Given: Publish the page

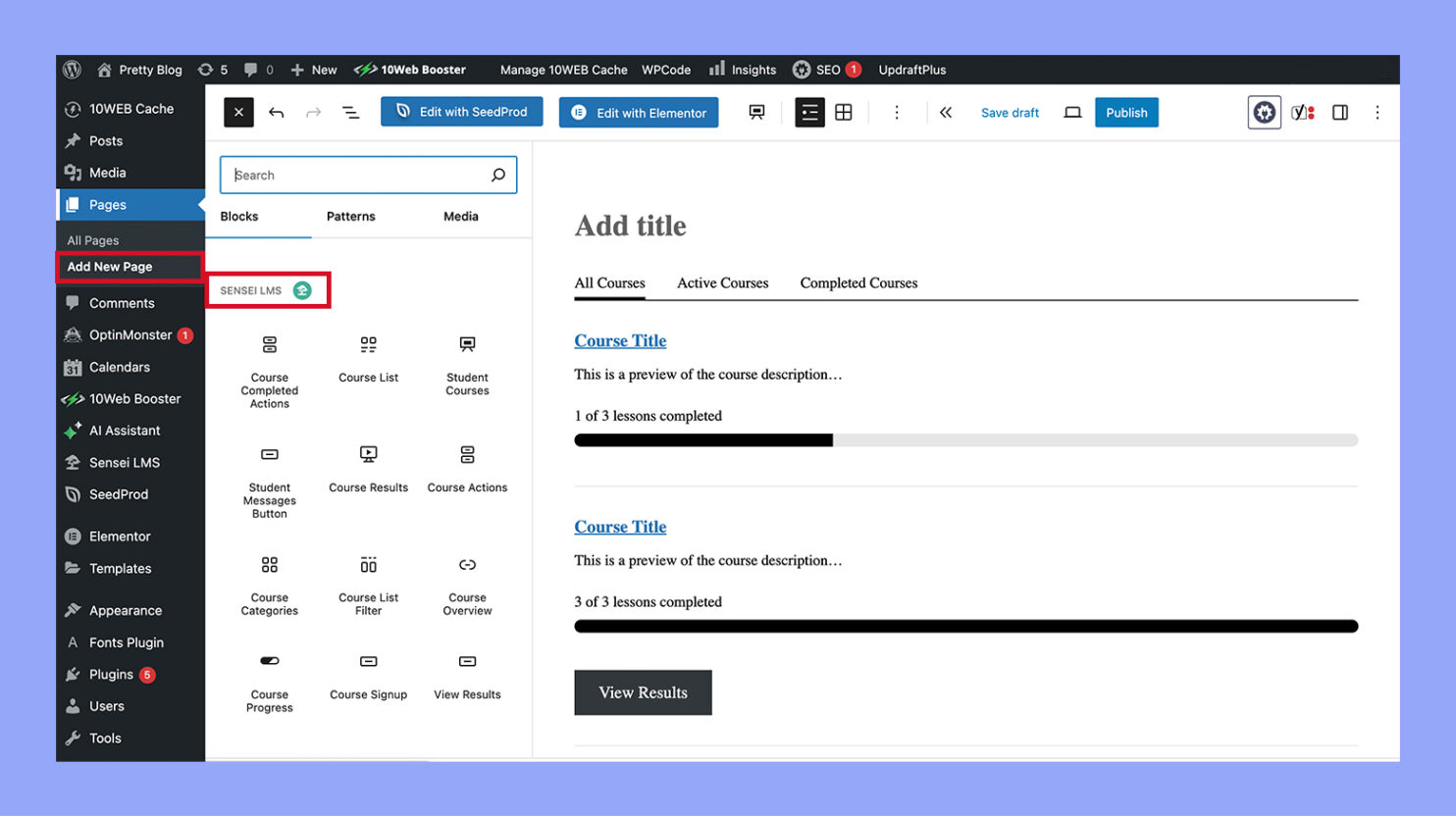Looking at the screenshot, I should pyautogui.click(x=1125, y=112).
